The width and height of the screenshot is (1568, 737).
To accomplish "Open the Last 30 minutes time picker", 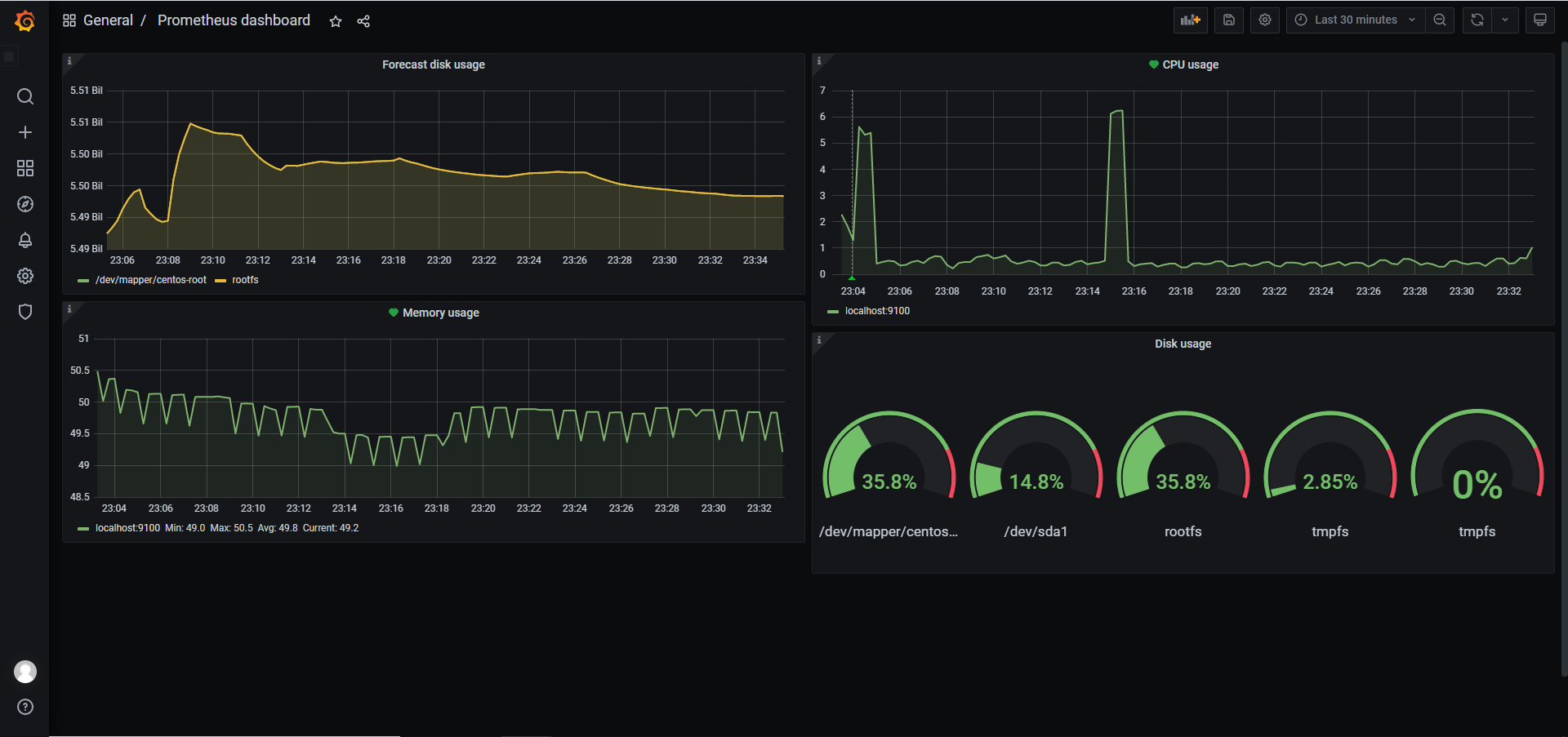I will tap(1356, 20).
